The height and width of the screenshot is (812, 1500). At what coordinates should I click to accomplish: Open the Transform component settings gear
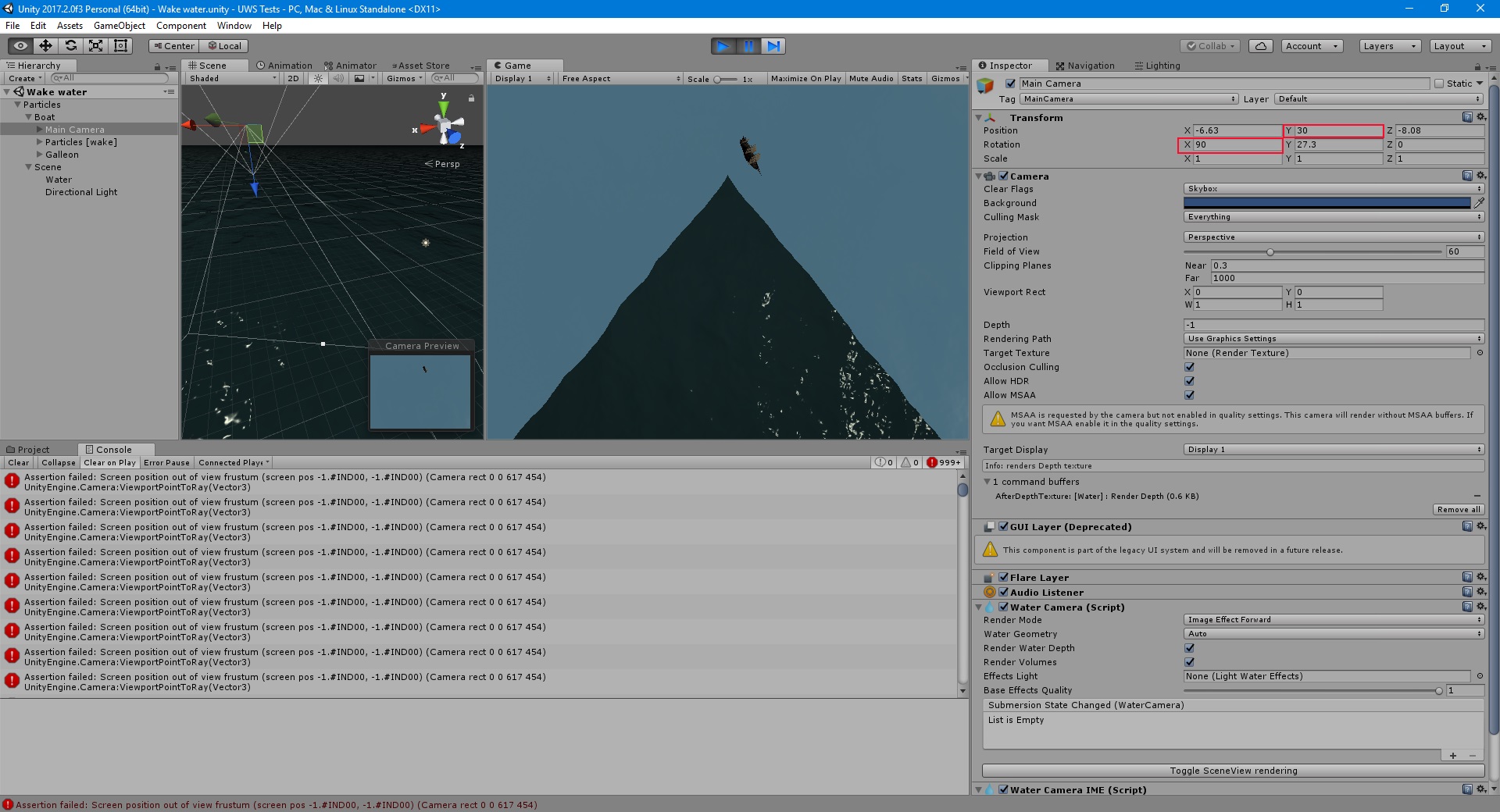(1482, 117)
